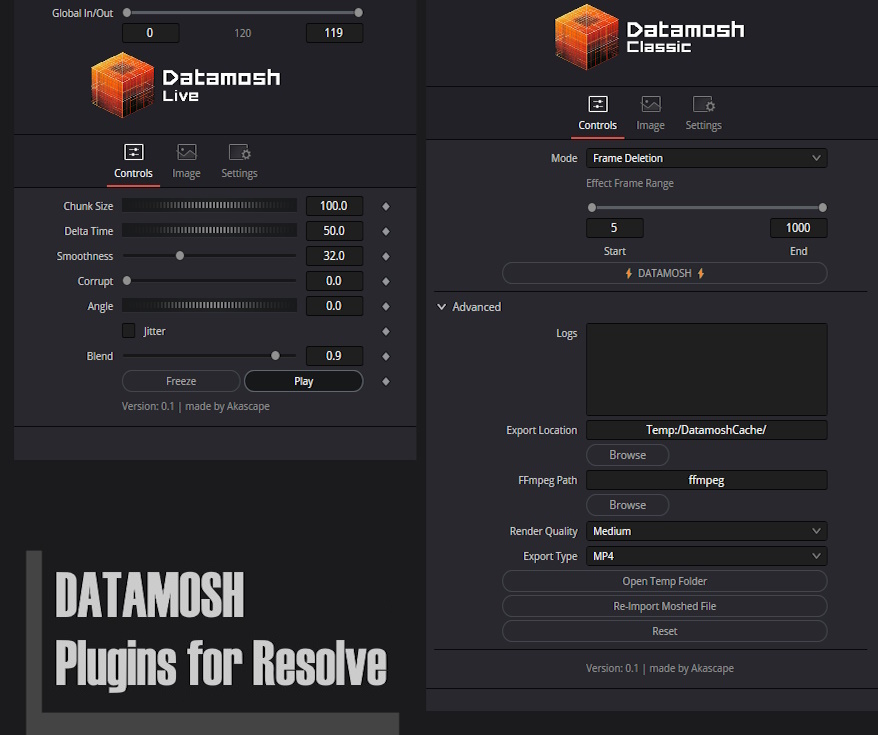Open Image tab icon in Datamosh Live
The width and height of the screenshot is (878, 735).
coord(186,152)
